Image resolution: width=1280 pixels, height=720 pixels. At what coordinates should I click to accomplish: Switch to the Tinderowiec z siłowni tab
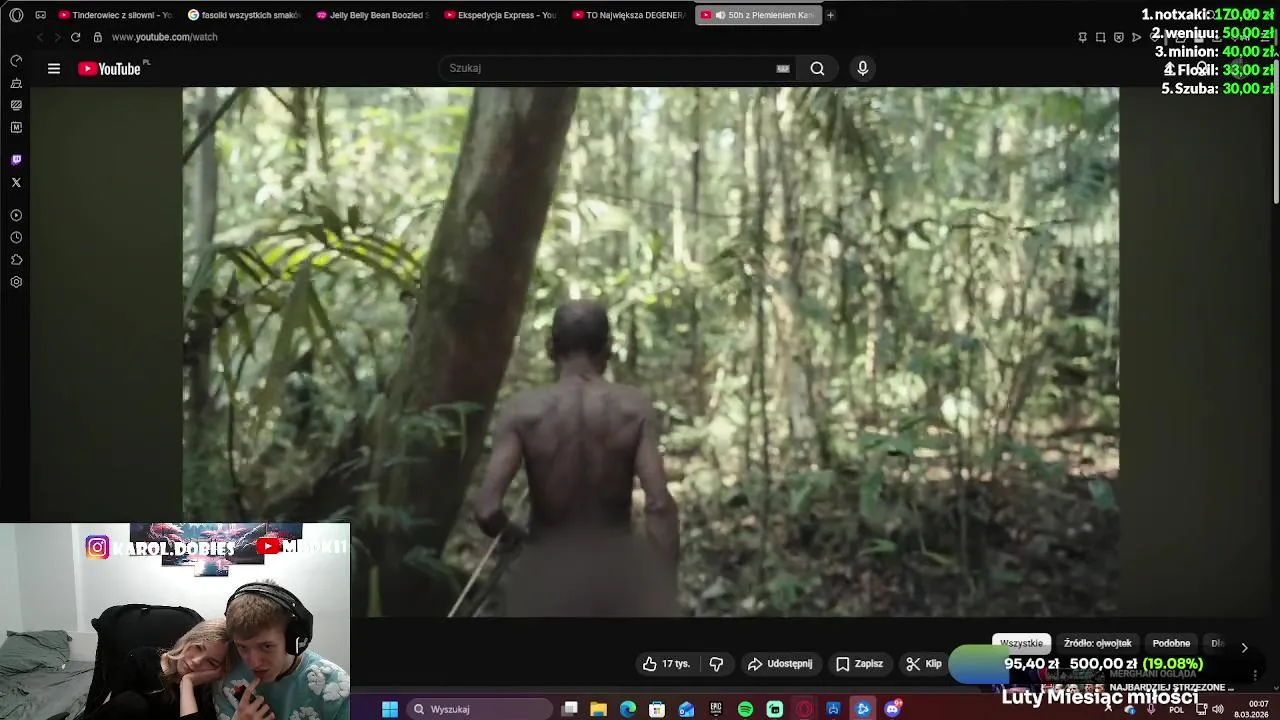[115, 15]
